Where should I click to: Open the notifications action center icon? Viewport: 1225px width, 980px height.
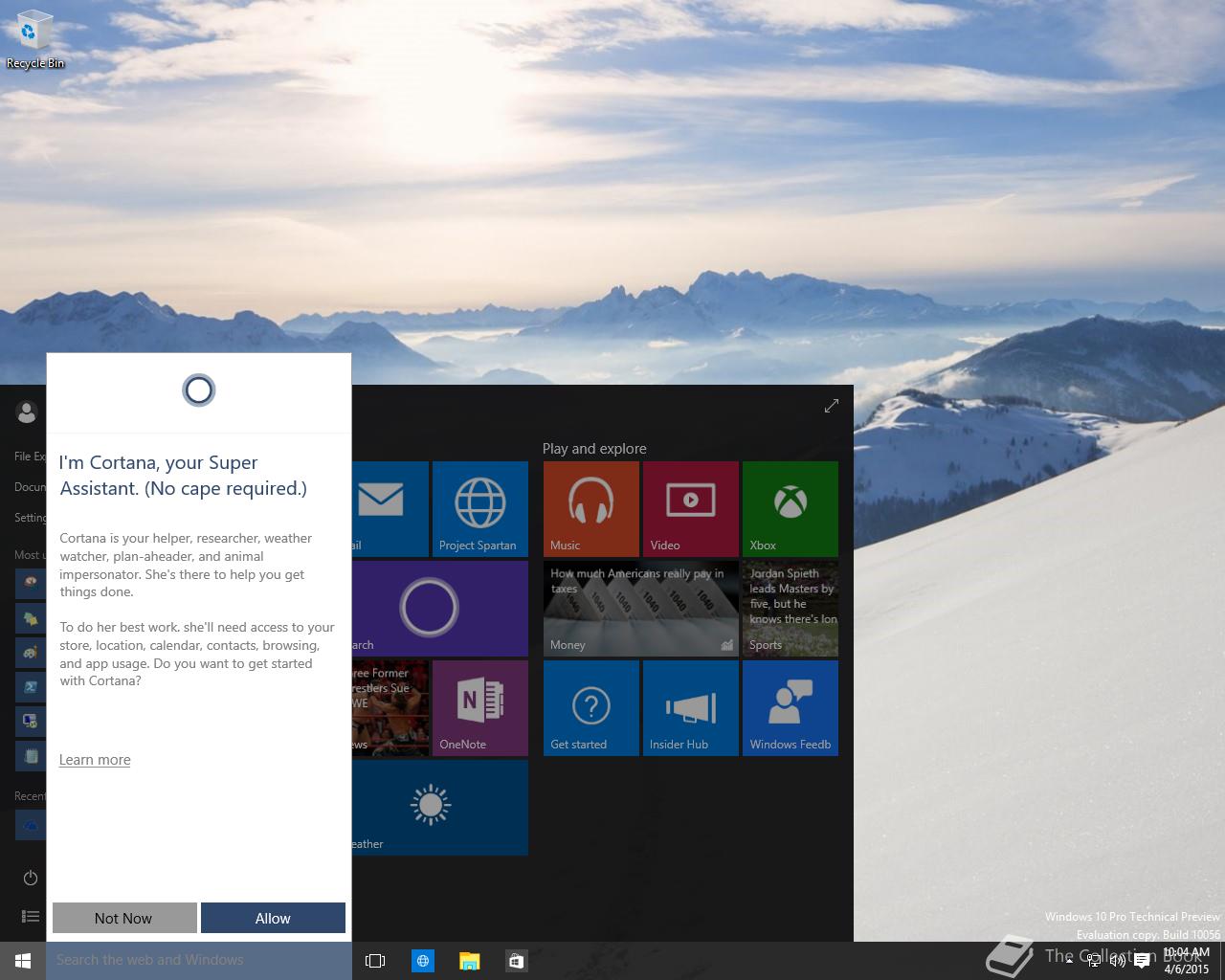(1142, 961)
